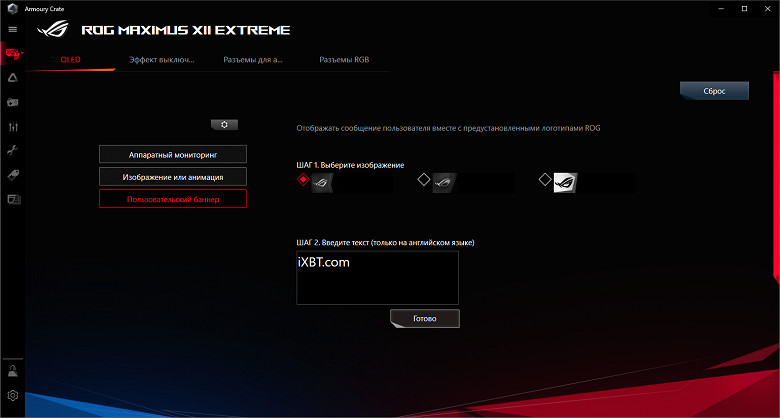Screen dimensions: 780x418
Task: Click the Отображать сообщение пользователя description text
Action: click(x=448, y=128)
